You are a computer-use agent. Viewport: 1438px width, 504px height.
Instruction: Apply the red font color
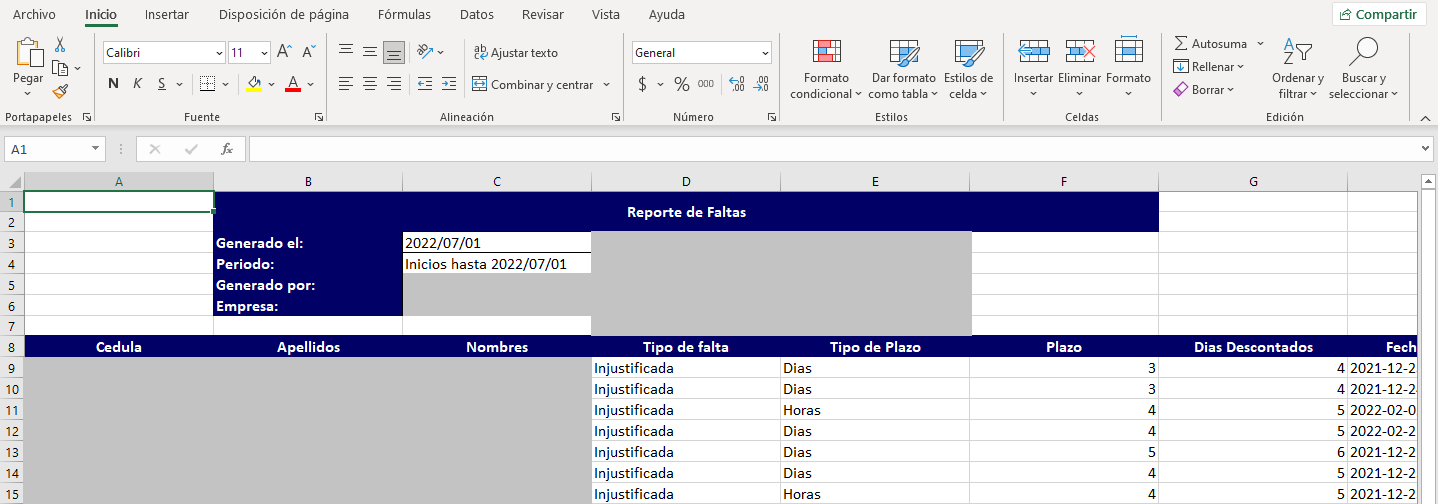tap(293, 84)
